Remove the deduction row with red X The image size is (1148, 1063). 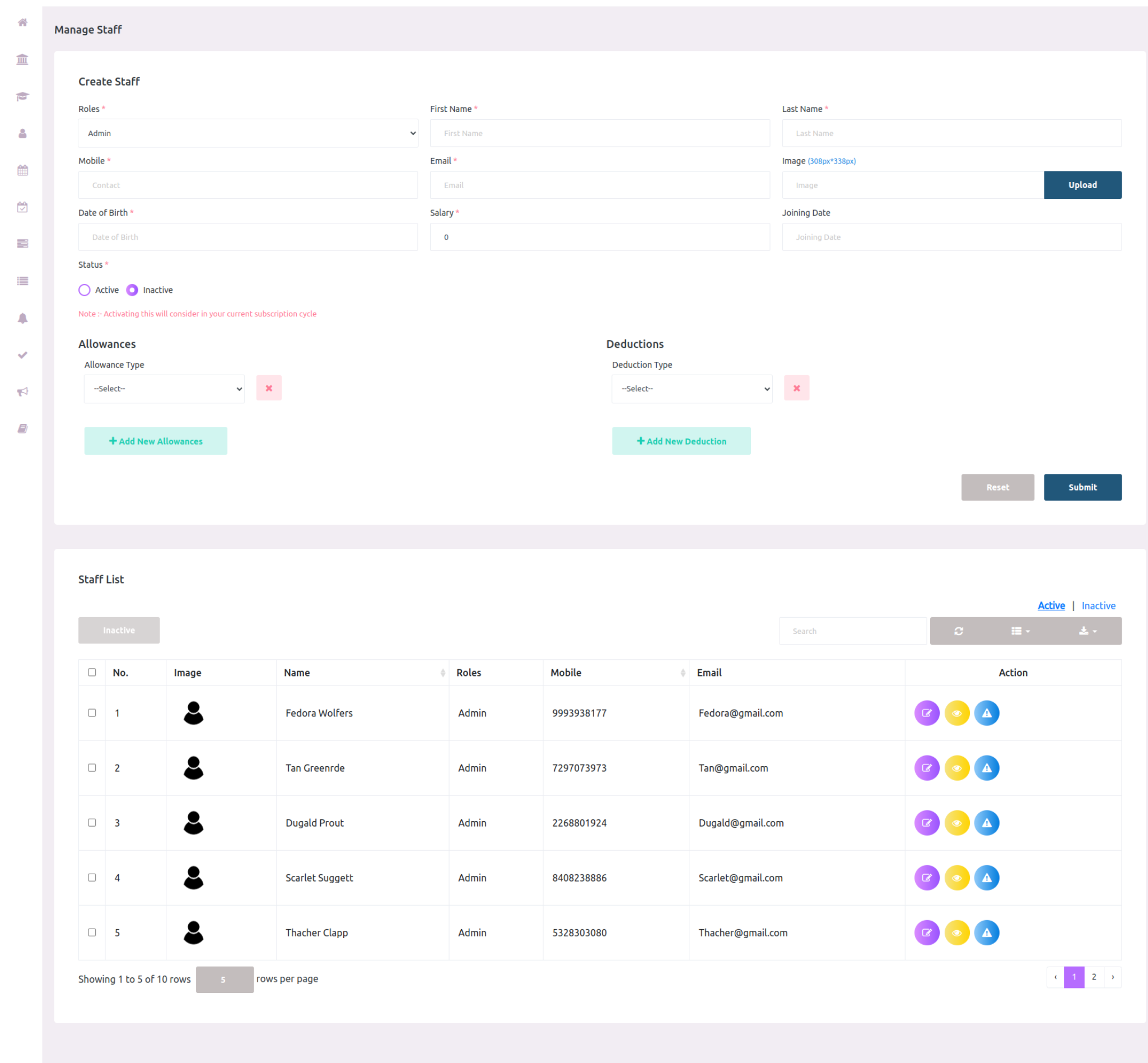(796, 388)
